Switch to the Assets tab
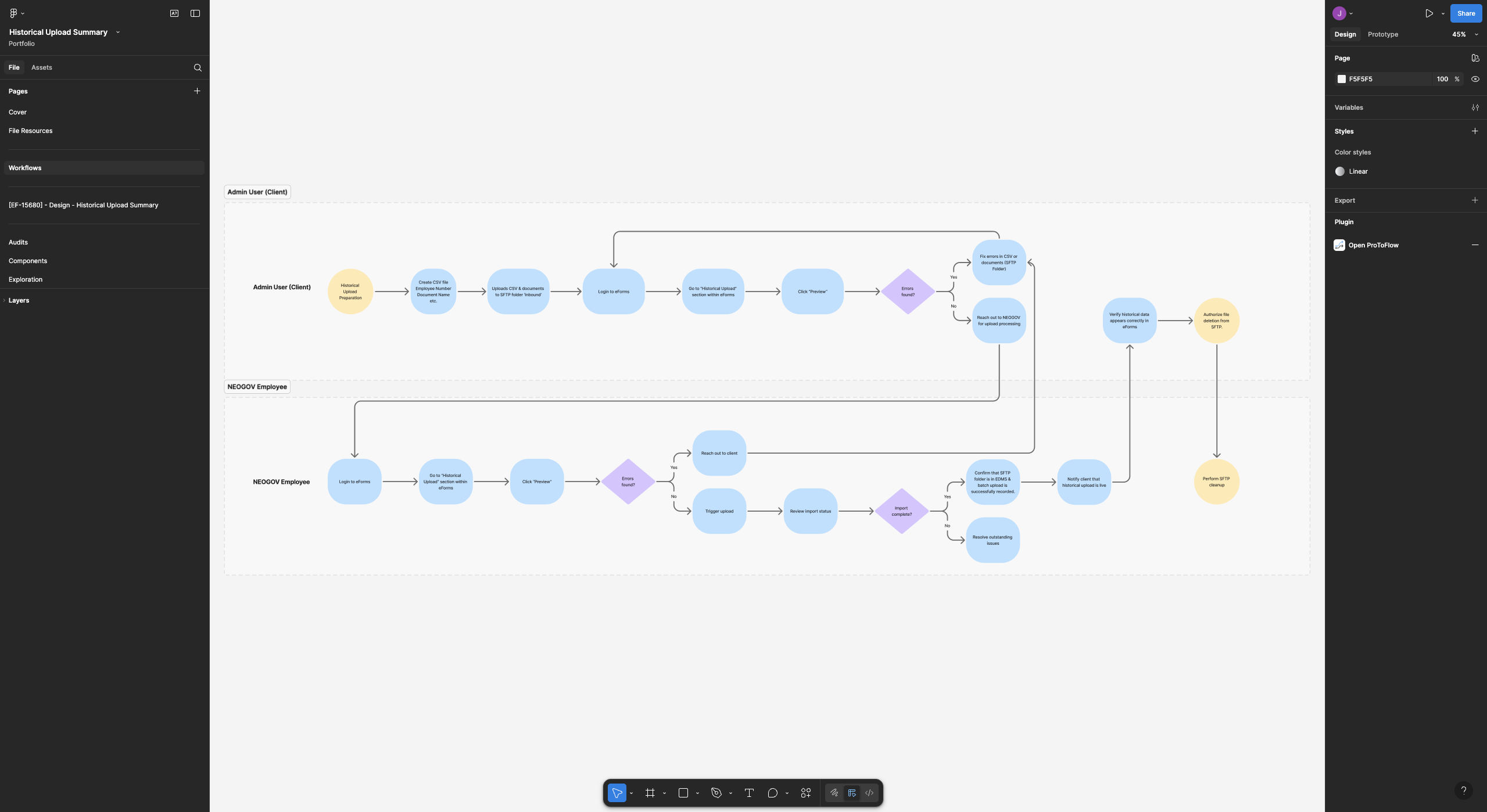1487x812 pixels. (x=41, y=67)
